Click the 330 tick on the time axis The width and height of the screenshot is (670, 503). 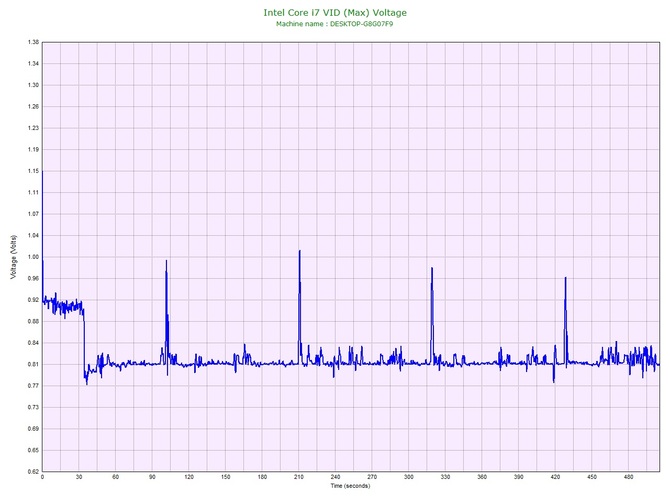click(x=445, y=477)
